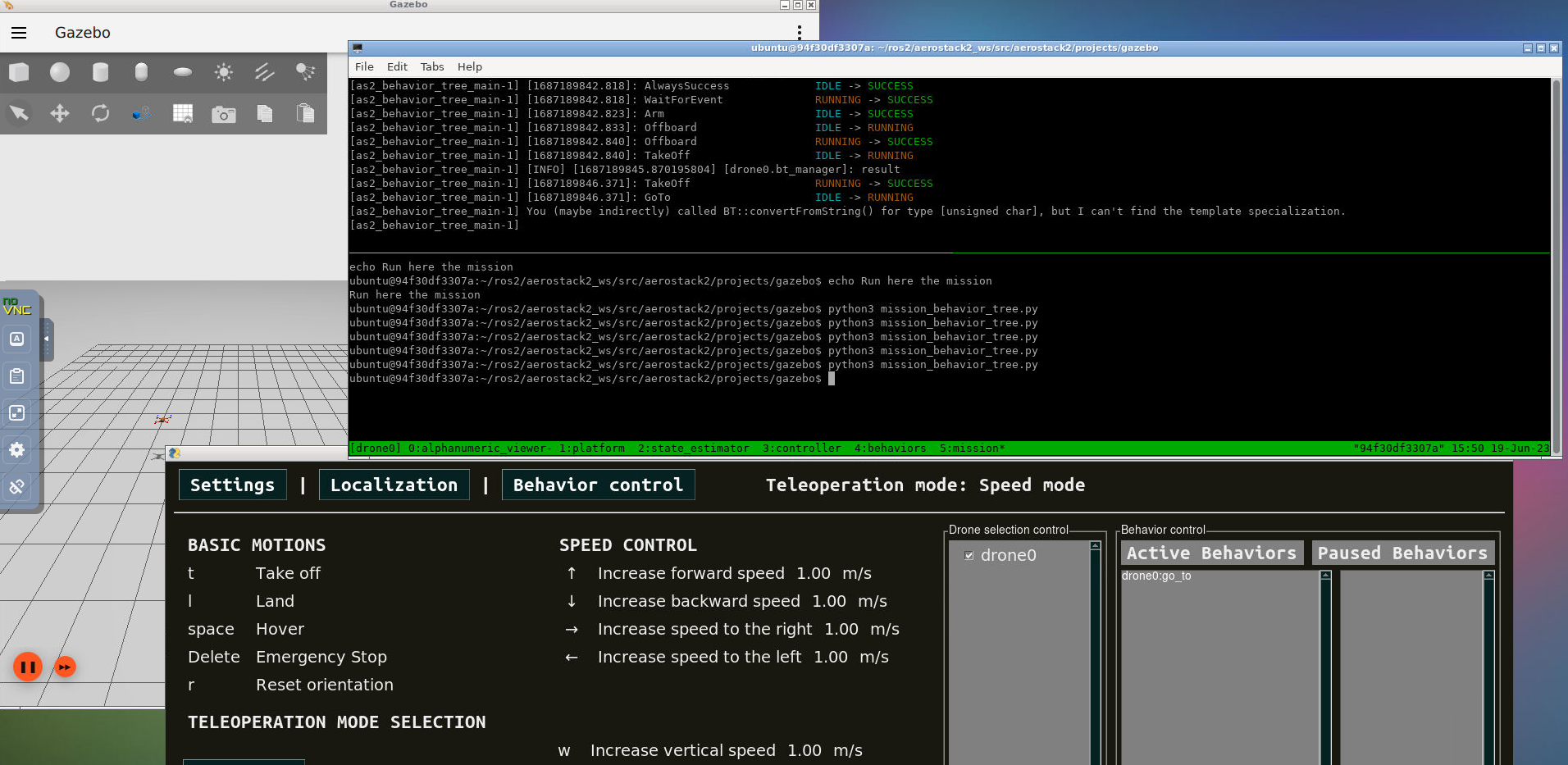Open the Tabs menu in the terminal
The image size is (1568, 765).
tap(431, 66)
